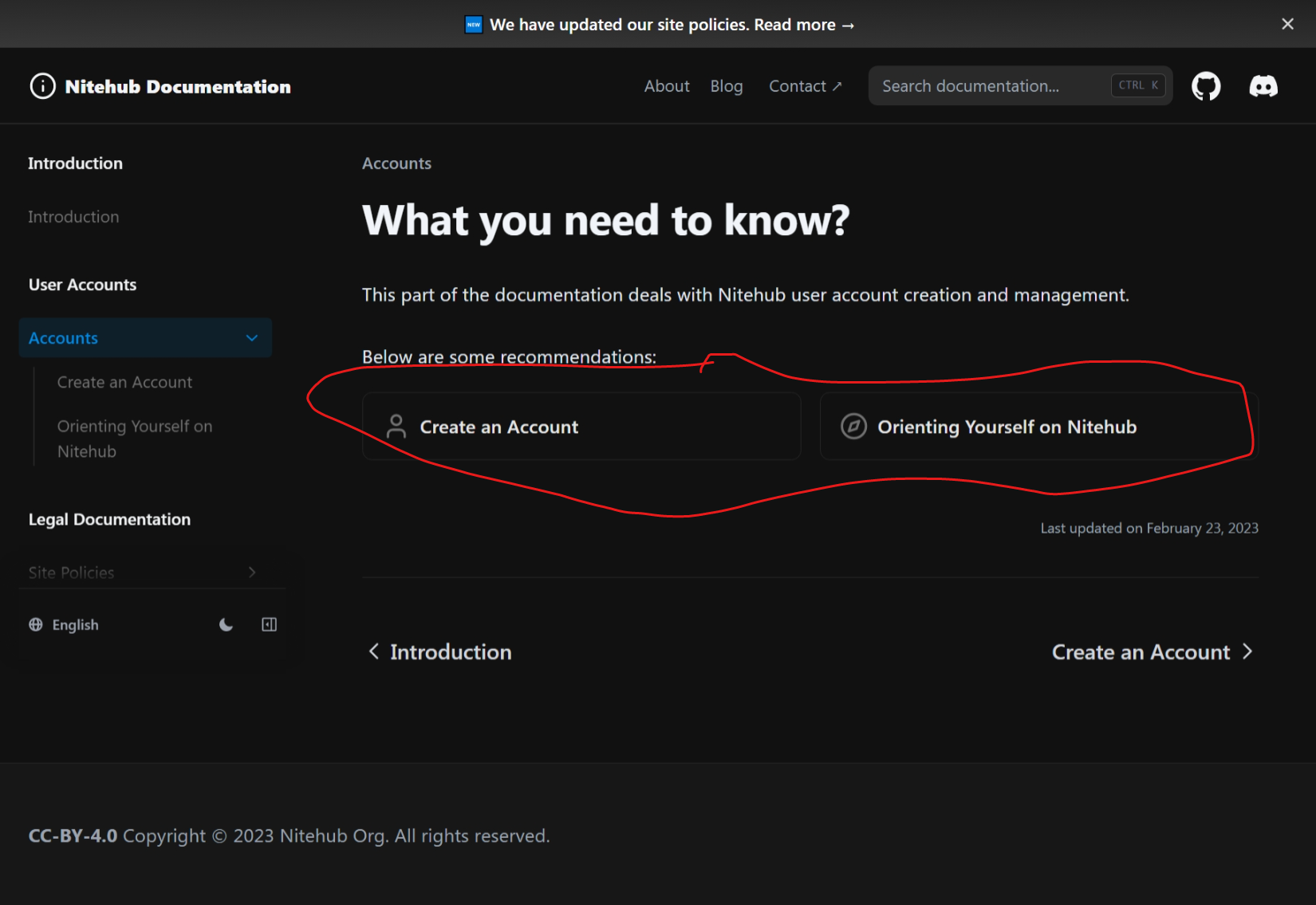1316x905 pixels.
Task: Open the external Contact link
Action: point(806,86)
